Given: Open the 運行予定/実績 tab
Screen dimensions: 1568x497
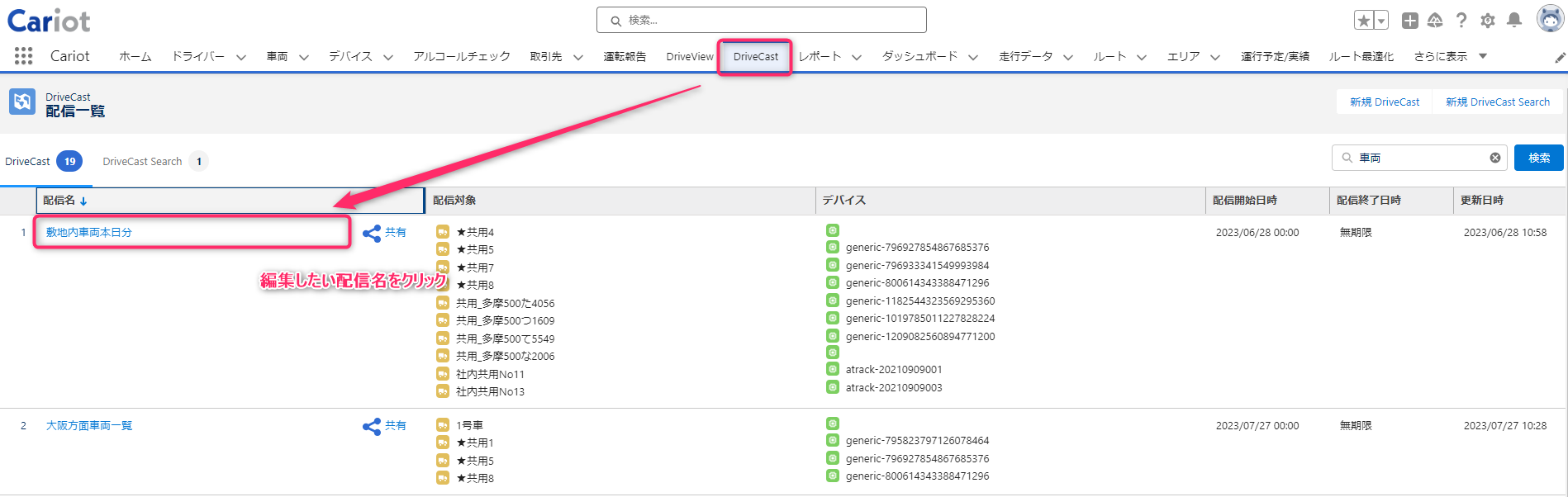Looking at the screenshot, I should coord(1275,56).
